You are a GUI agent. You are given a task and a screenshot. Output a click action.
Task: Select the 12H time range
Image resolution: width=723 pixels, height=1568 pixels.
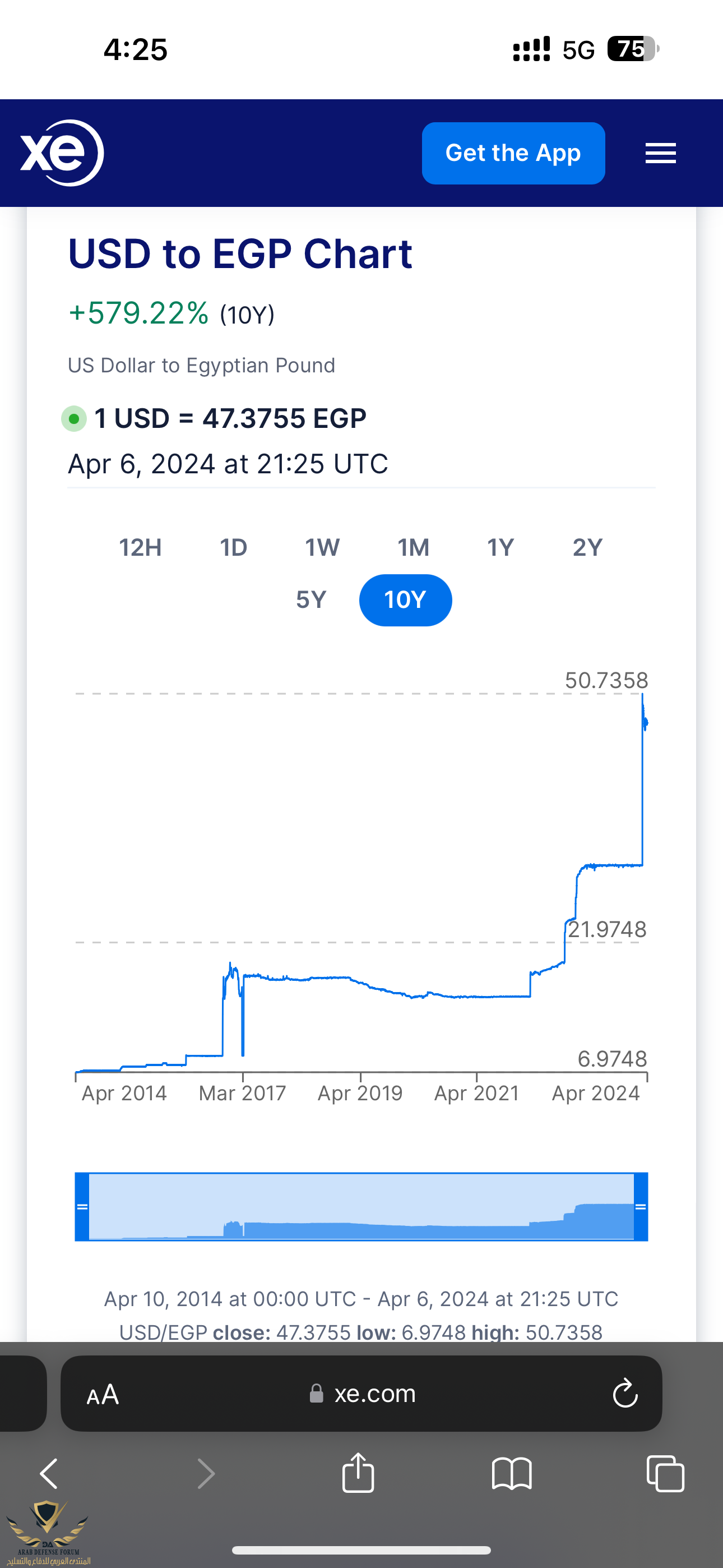point(140,548)
